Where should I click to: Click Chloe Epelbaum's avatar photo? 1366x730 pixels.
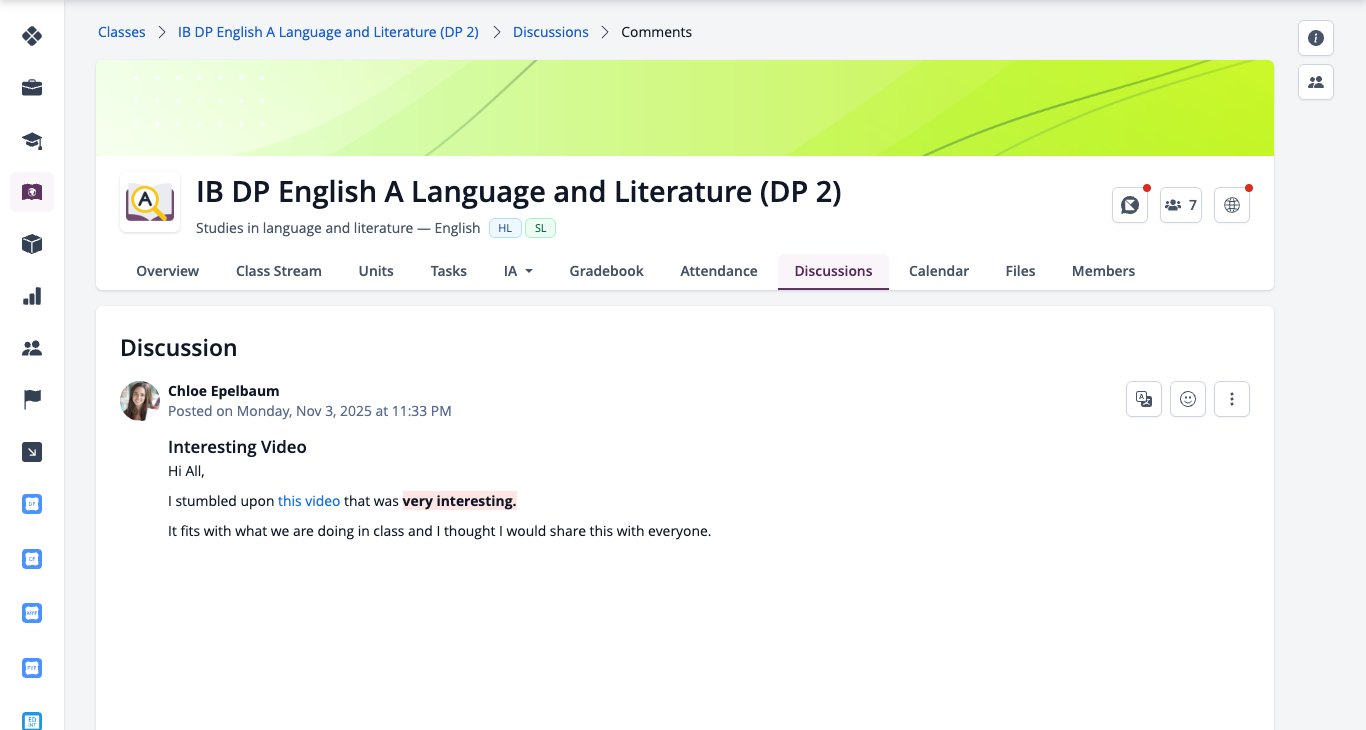140,401
